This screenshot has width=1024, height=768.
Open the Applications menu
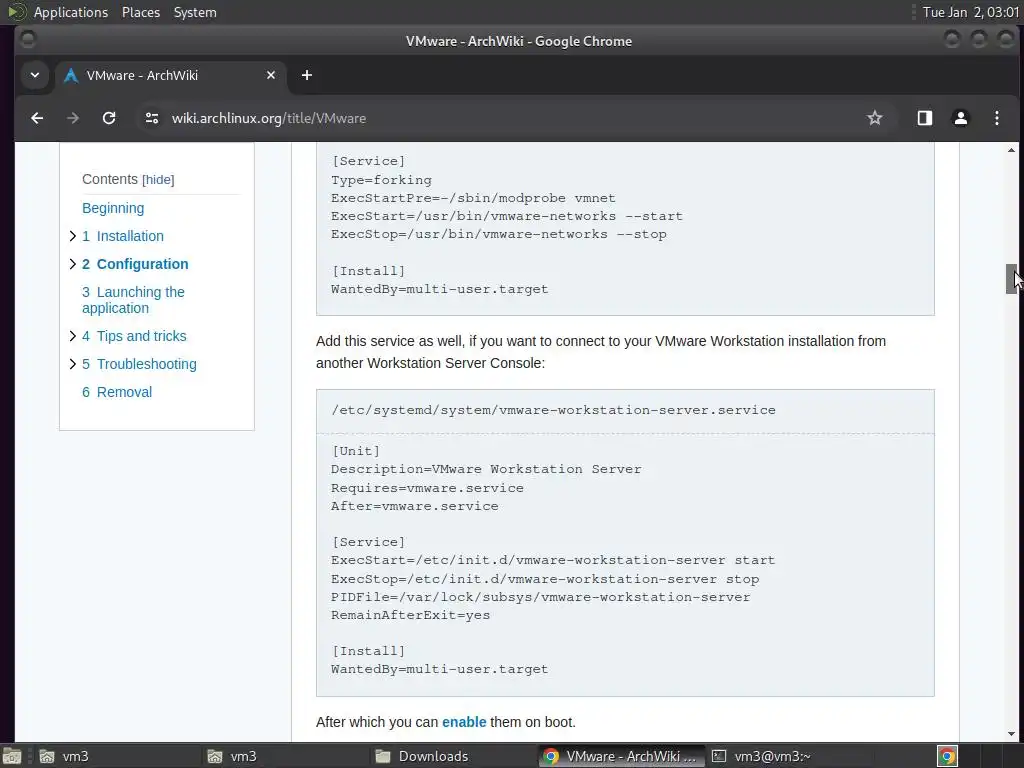pos(71,12)
